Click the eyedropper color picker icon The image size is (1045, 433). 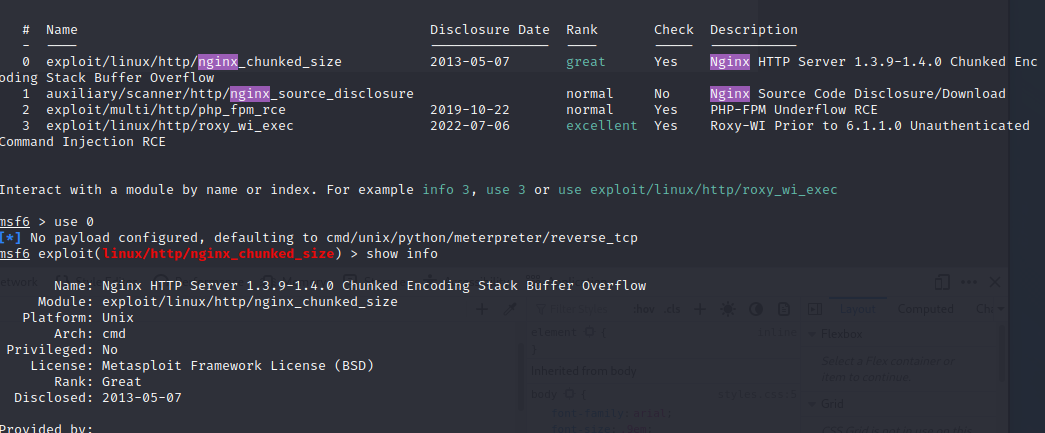[x=510, y=309]
